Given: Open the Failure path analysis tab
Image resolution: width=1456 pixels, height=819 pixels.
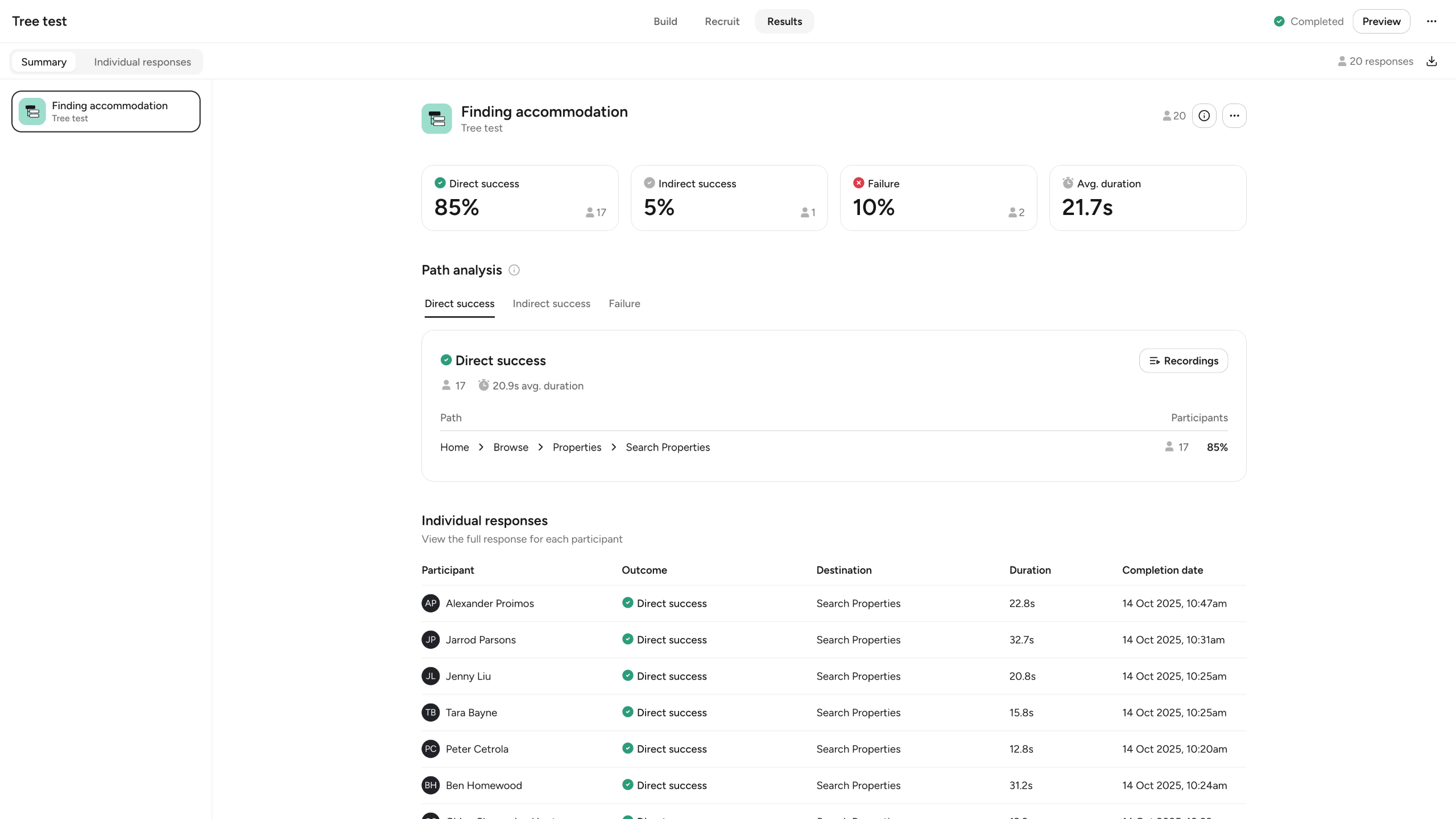Looking at the screenshot, I should [x=624, y=304].
